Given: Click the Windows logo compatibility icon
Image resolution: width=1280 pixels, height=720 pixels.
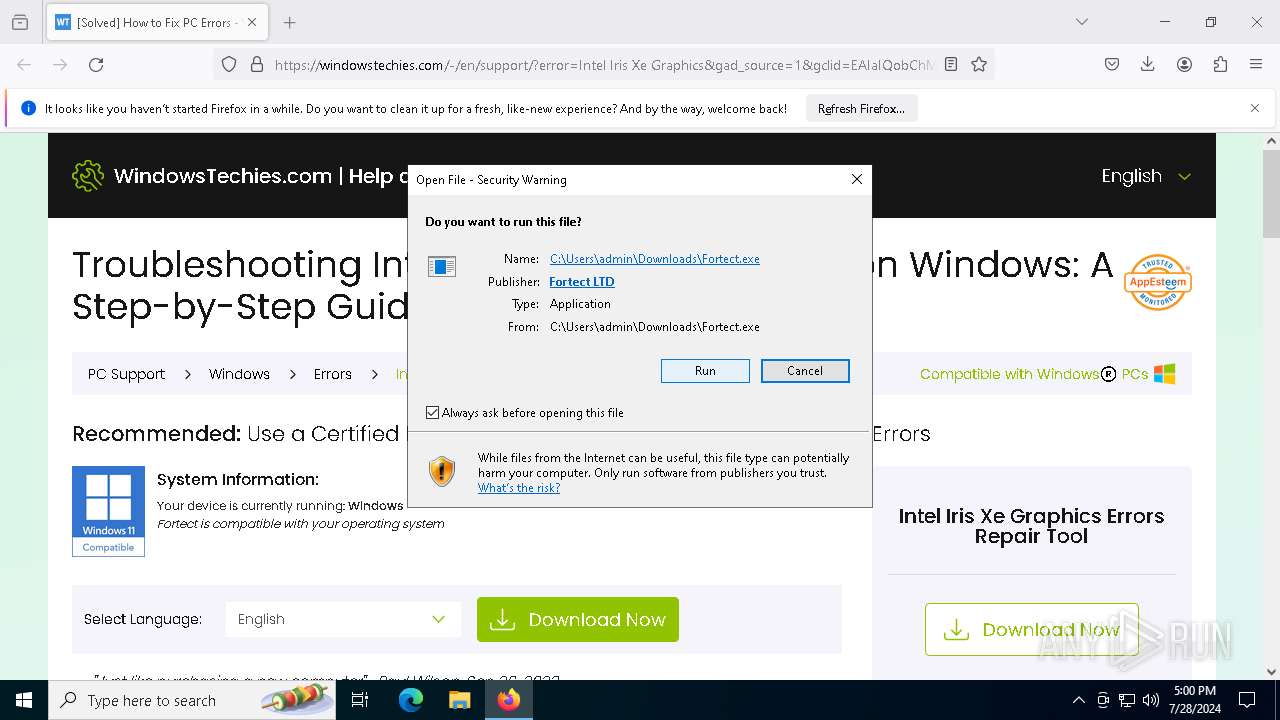Looking at the screenshot, I should [1165, 374].
